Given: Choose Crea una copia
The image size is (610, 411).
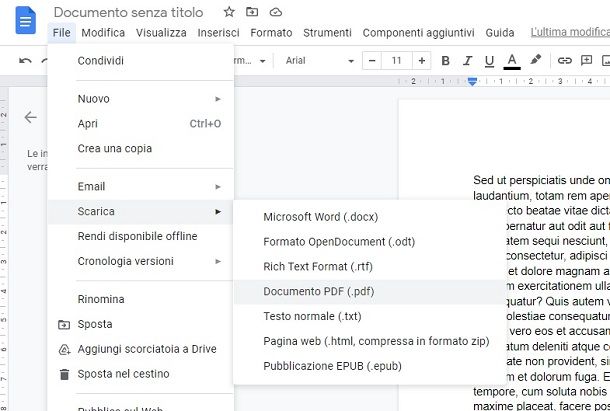Looking at the screenshot, I should pos(141,149).
